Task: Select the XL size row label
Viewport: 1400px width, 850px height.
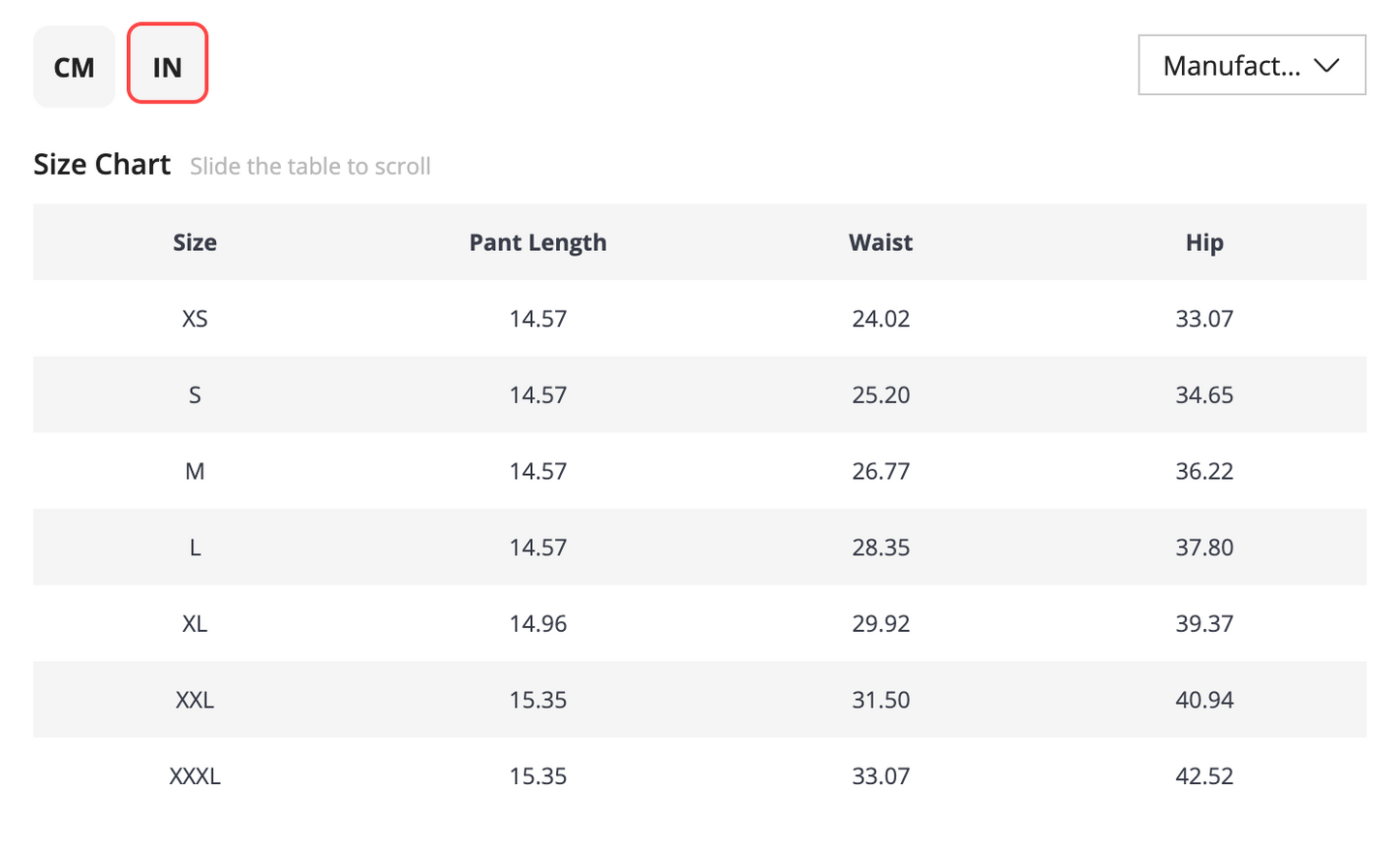Action: coord(195,623)
